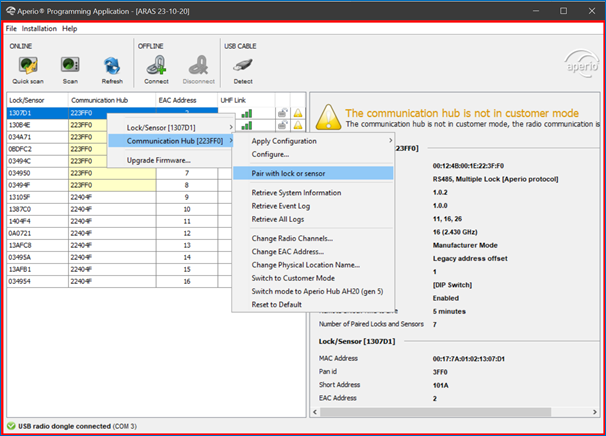The width and height of the screenshot is (606, 436).
Task: Choose Retrieve Event Log
Action: tap(313, 206)
